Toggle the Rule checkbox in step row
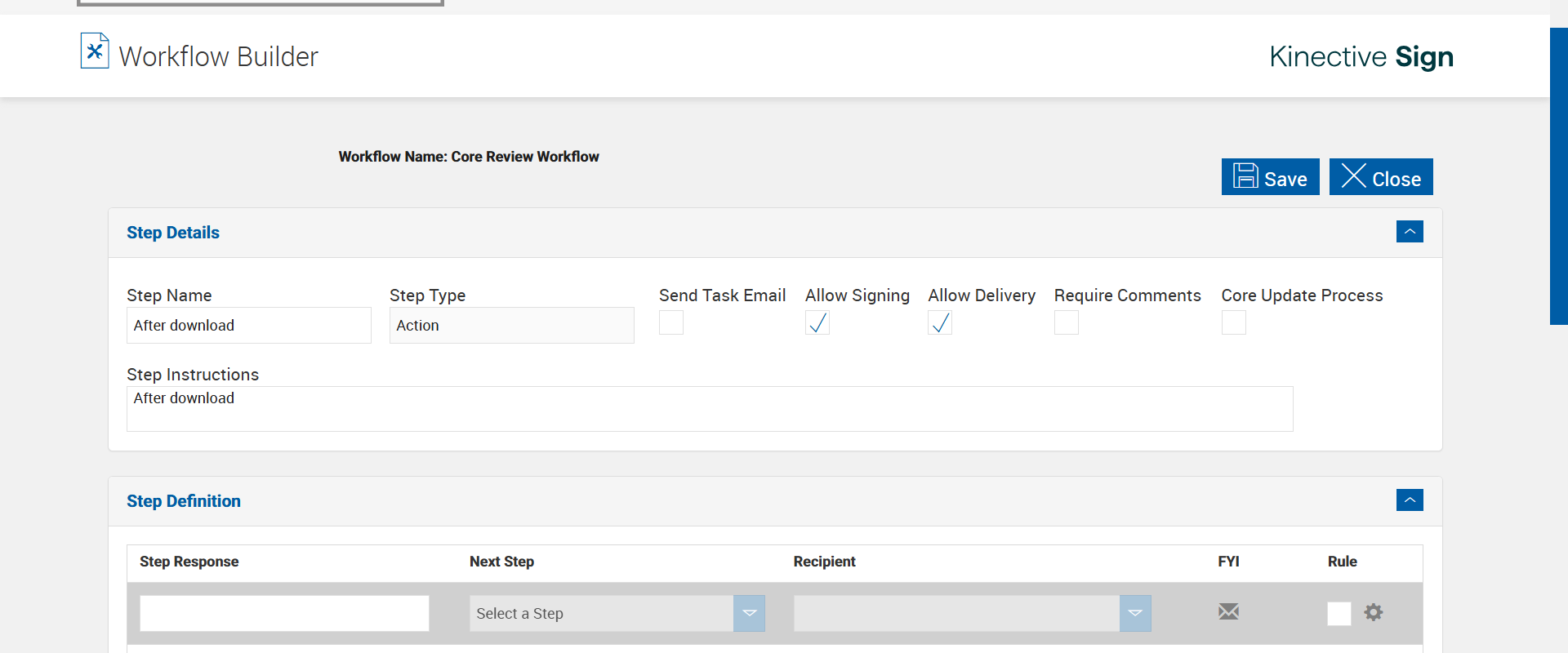 tap(1339, 613)
